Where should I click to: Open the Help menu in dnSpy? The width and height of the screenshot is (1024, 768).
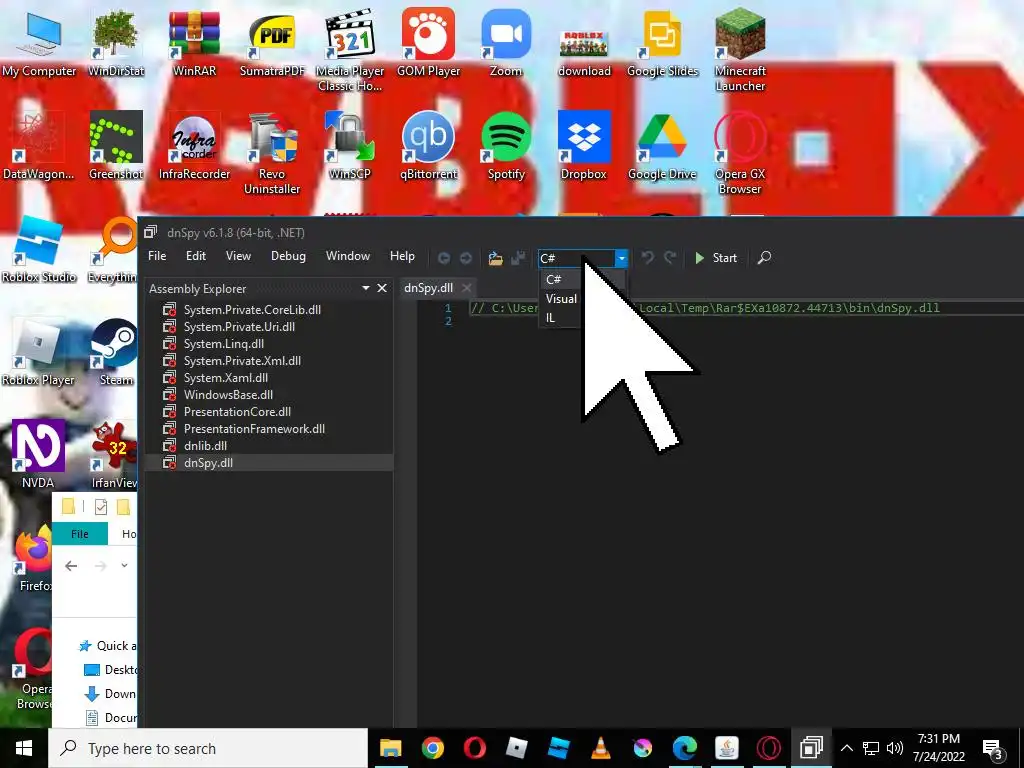pyautogui.click(x=402, y=256)
